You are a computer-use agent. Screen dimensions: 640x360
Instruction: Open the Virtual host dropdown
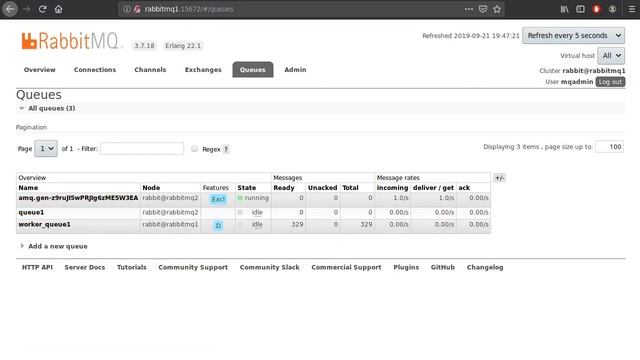(x=611, y=56)
